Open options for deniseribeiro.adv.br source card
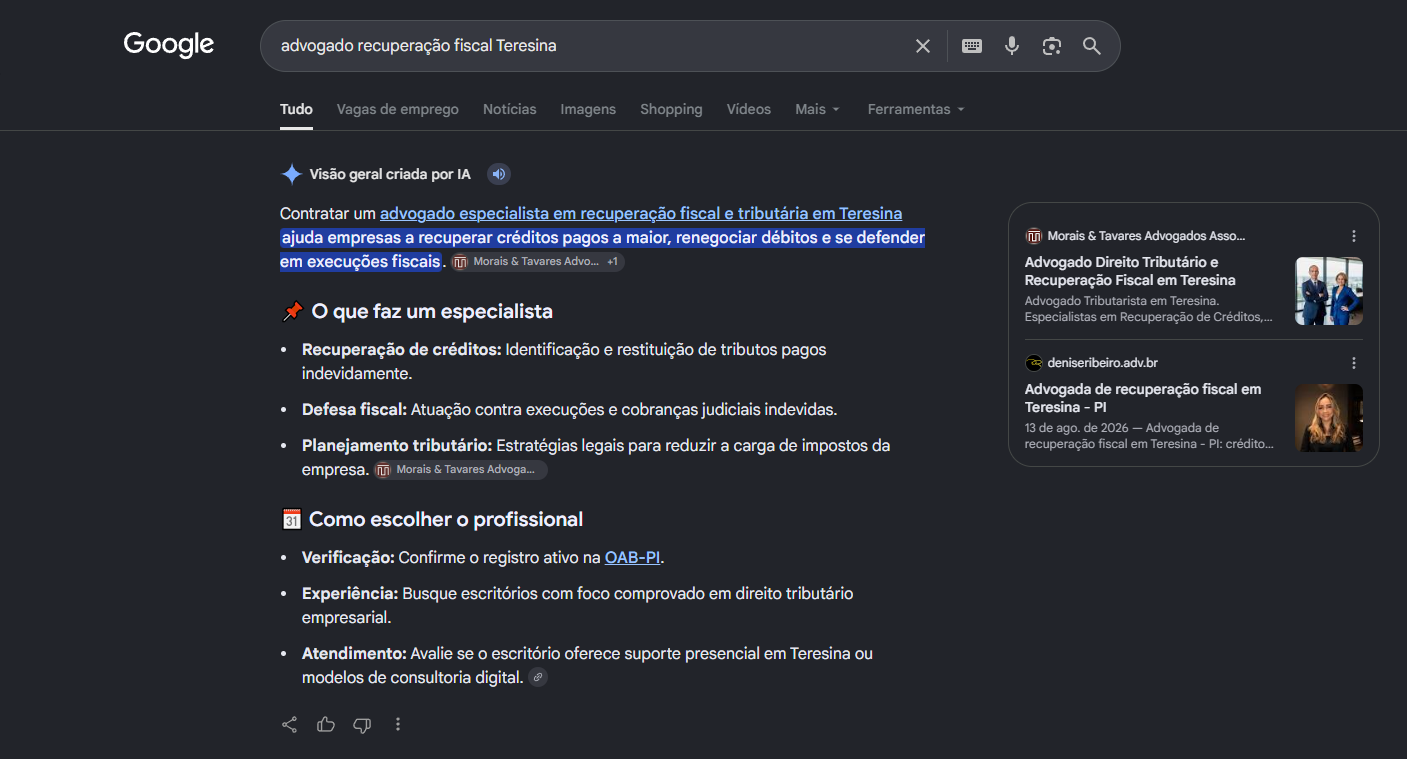The image size is (1407, 759). coord(1354,363)
